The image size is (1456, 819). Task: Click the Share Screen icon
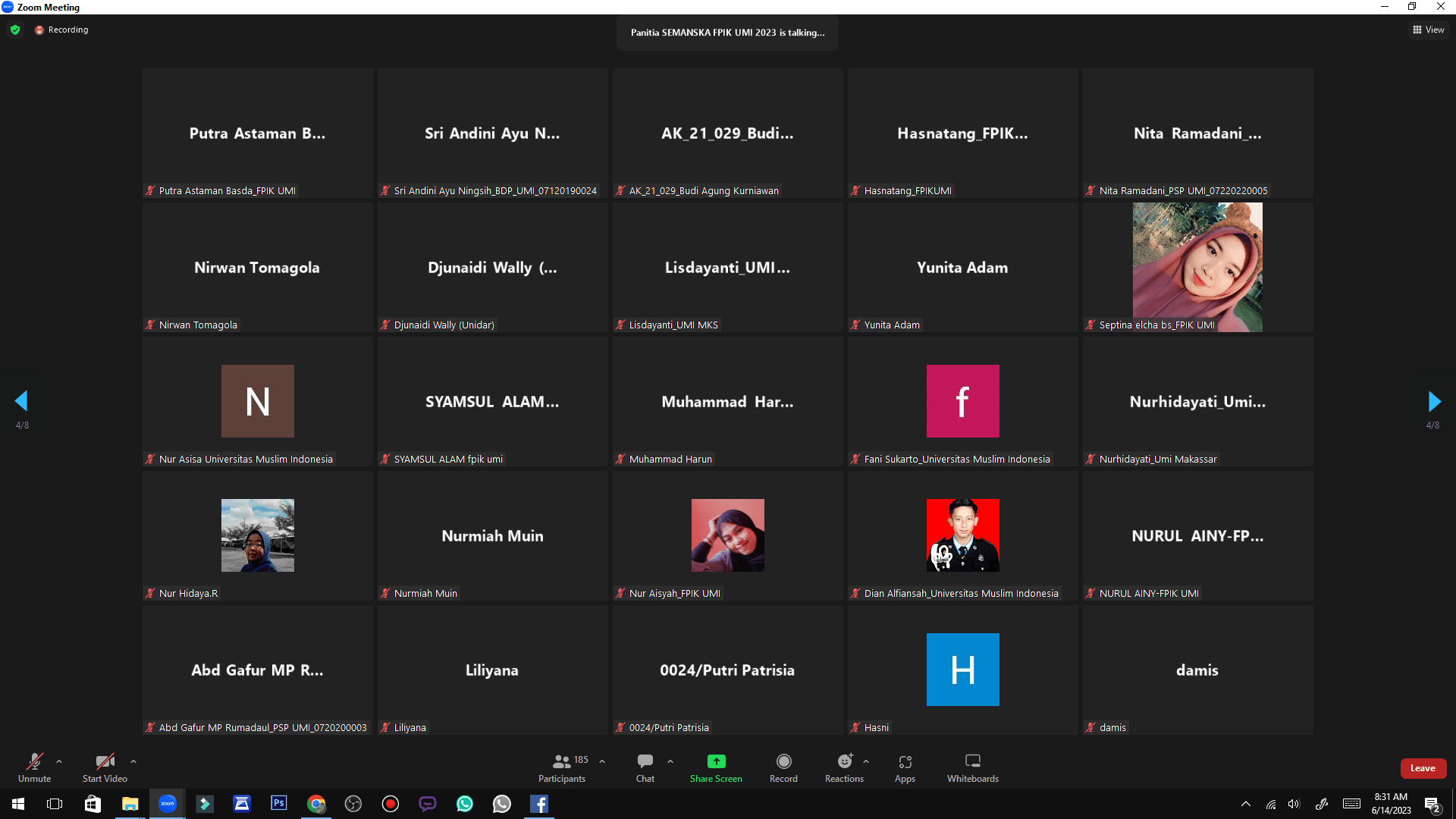pos(716,761)
